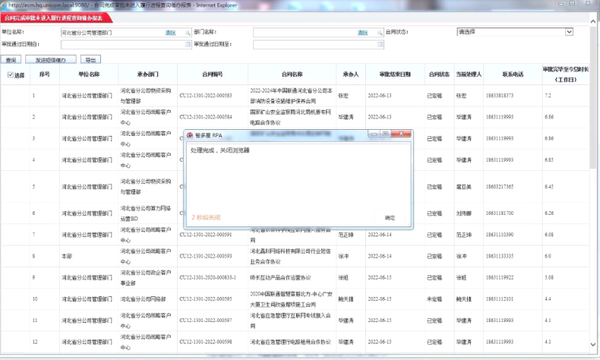Click phone number 18631119922 in row 9

tap(500, 278)
